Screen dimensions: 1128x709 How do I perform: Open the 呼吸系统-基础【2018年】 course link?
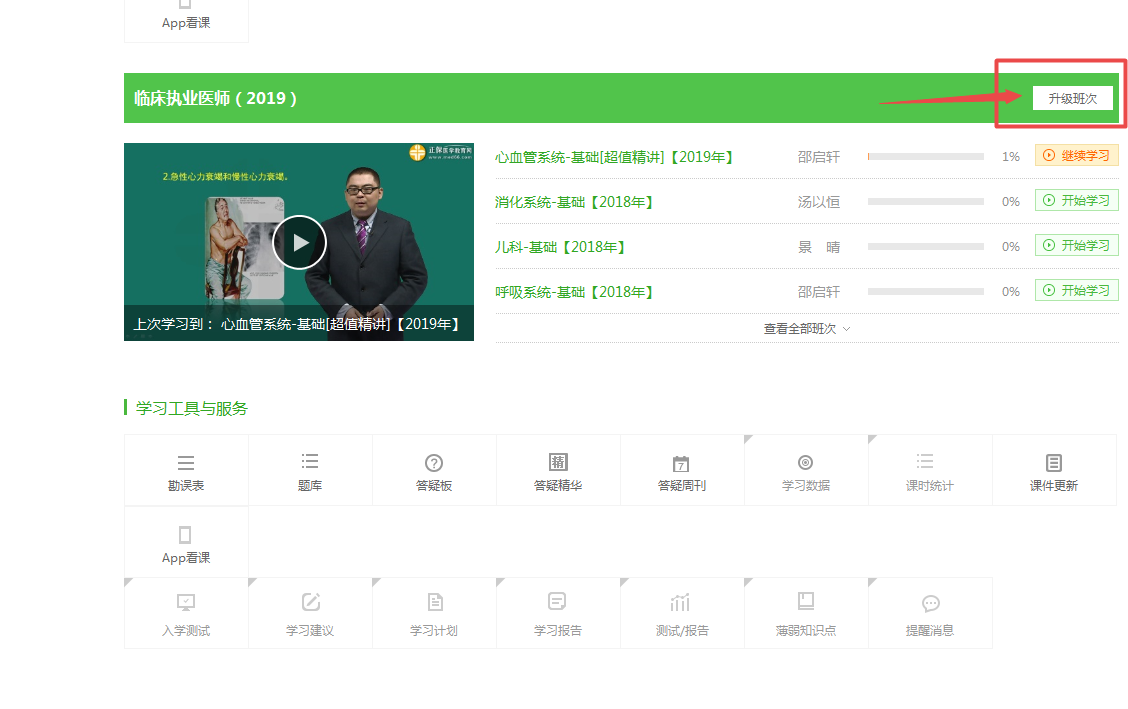(x=574, y=292)
